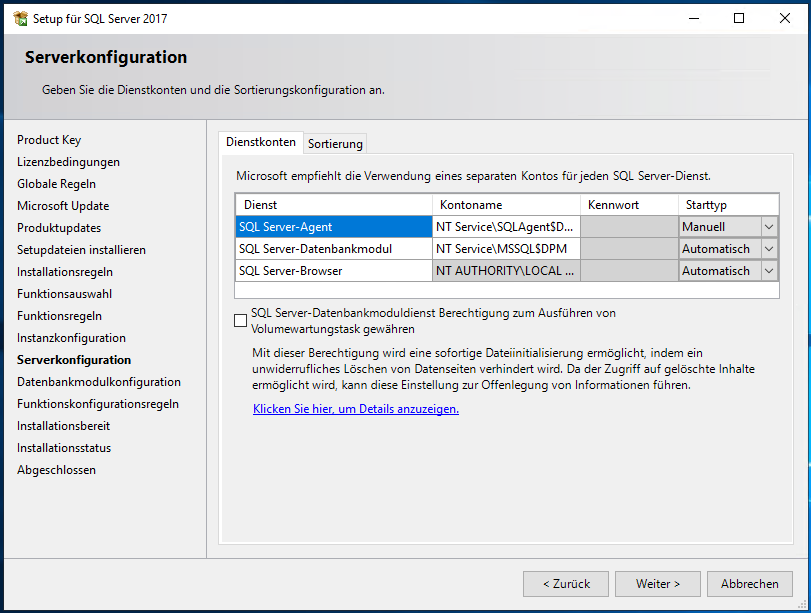Click the SQL Server setup icon in title bar
811x613 pixels.
click(x=21, y=19)
